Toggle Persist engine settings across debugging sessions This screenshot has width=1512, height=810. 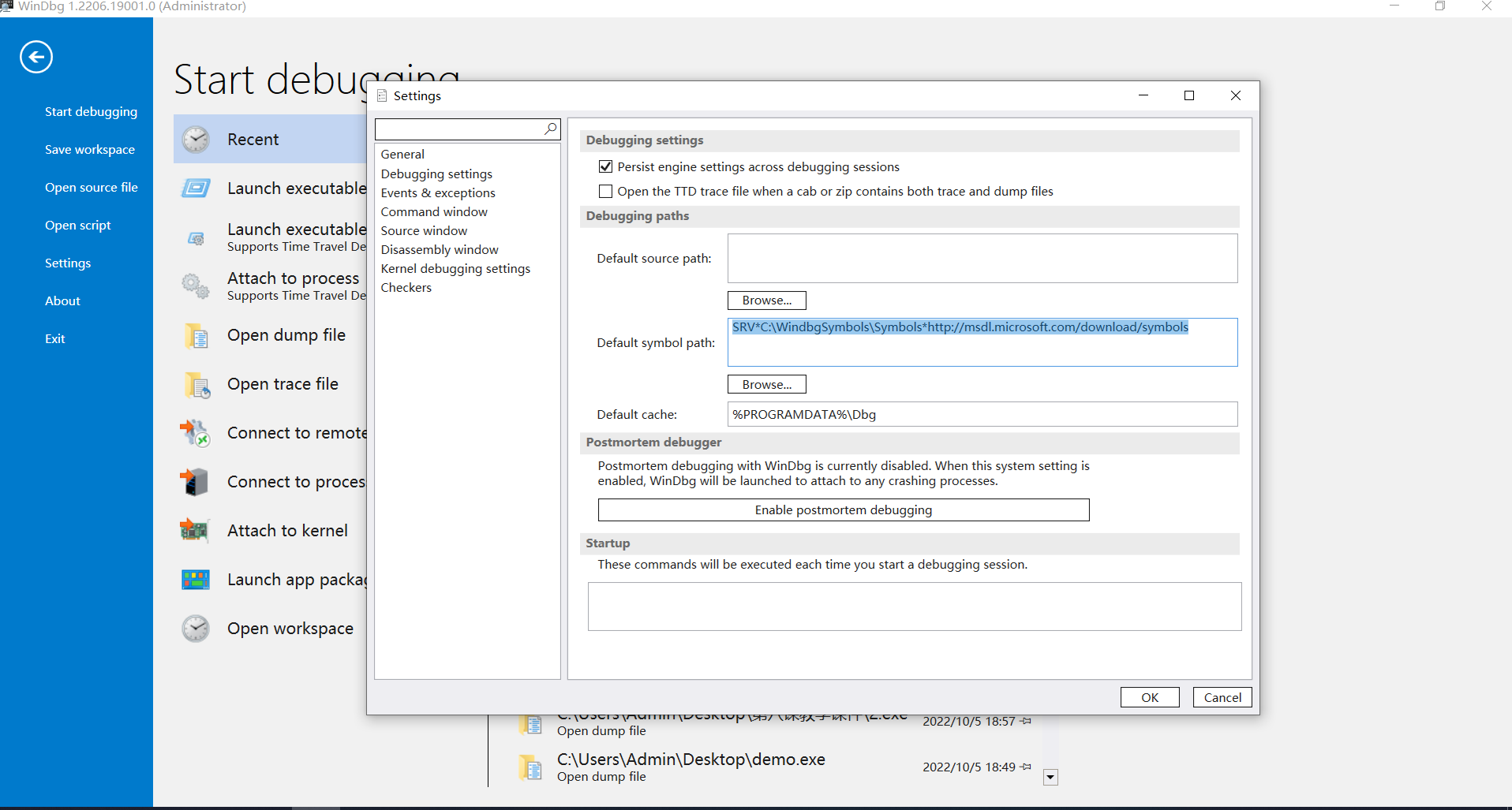pos(606,166)
